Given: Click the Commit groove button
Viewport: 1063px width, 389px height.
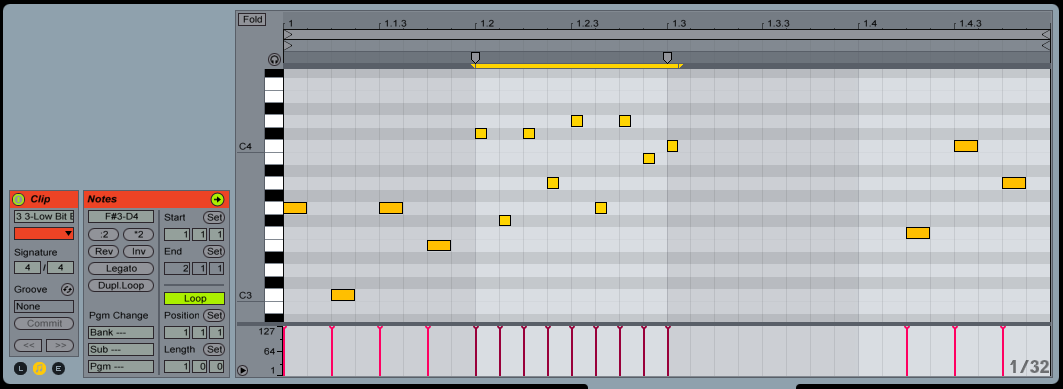Looking at the screenshot, I should click(x=44, y=323).
